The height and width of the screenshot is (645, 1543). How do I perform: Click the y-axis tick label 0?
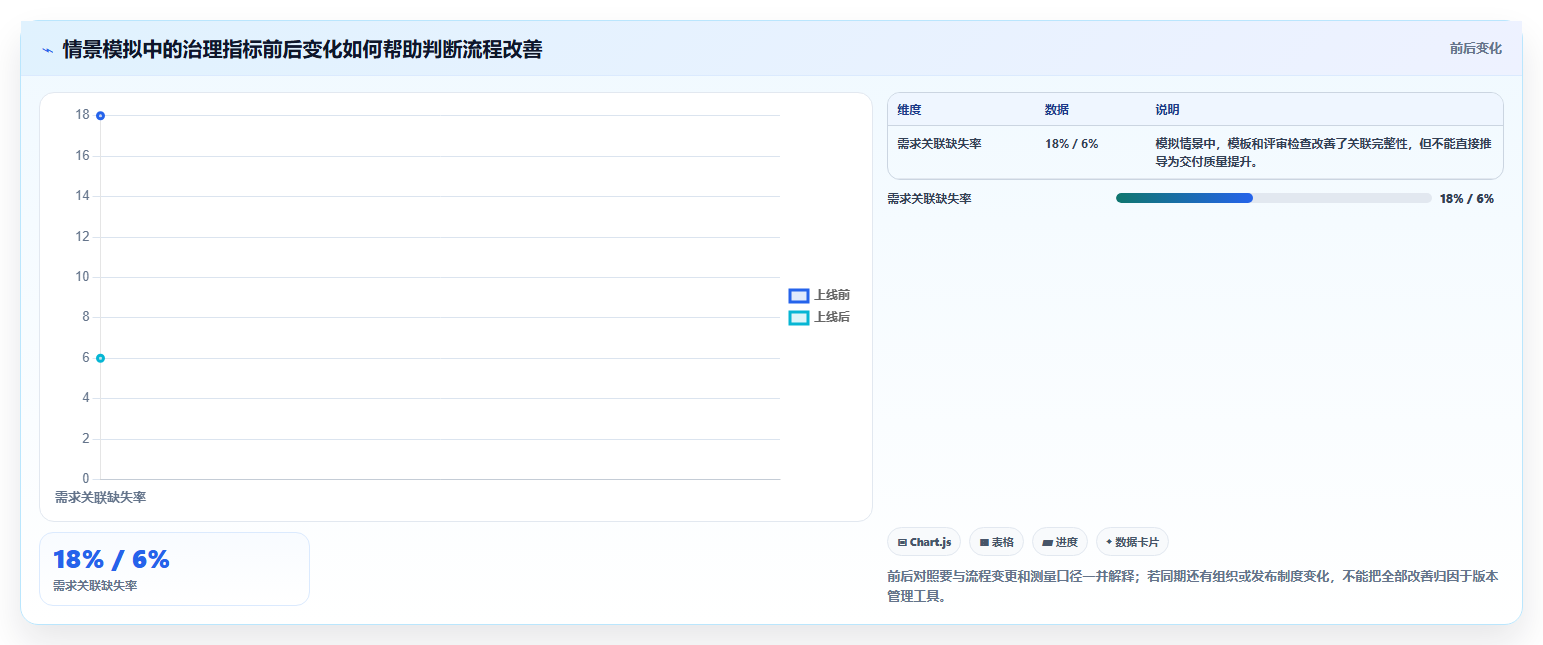click(85, 479)
